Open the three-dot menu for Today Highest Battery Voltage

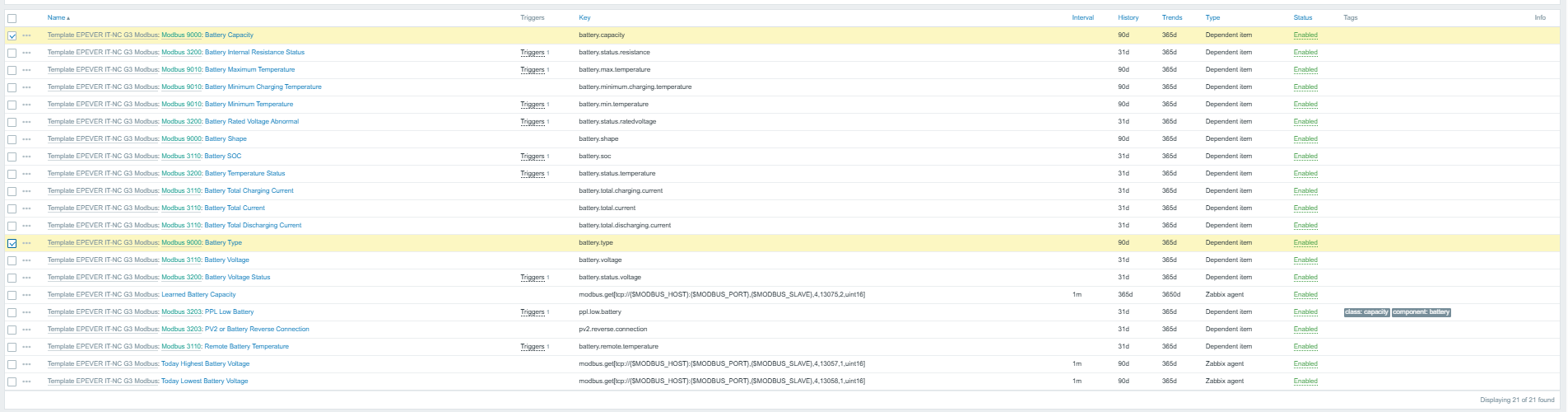(x=27, y=364)
